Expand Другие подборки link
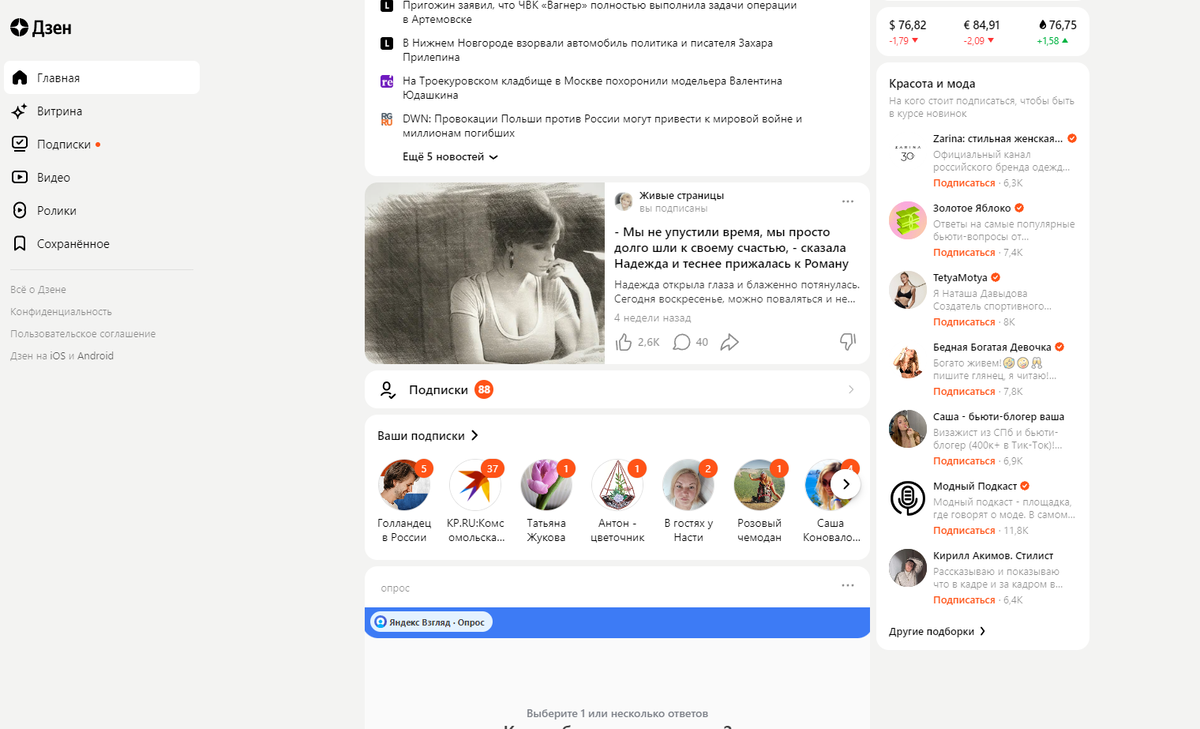 pos(937,632)
